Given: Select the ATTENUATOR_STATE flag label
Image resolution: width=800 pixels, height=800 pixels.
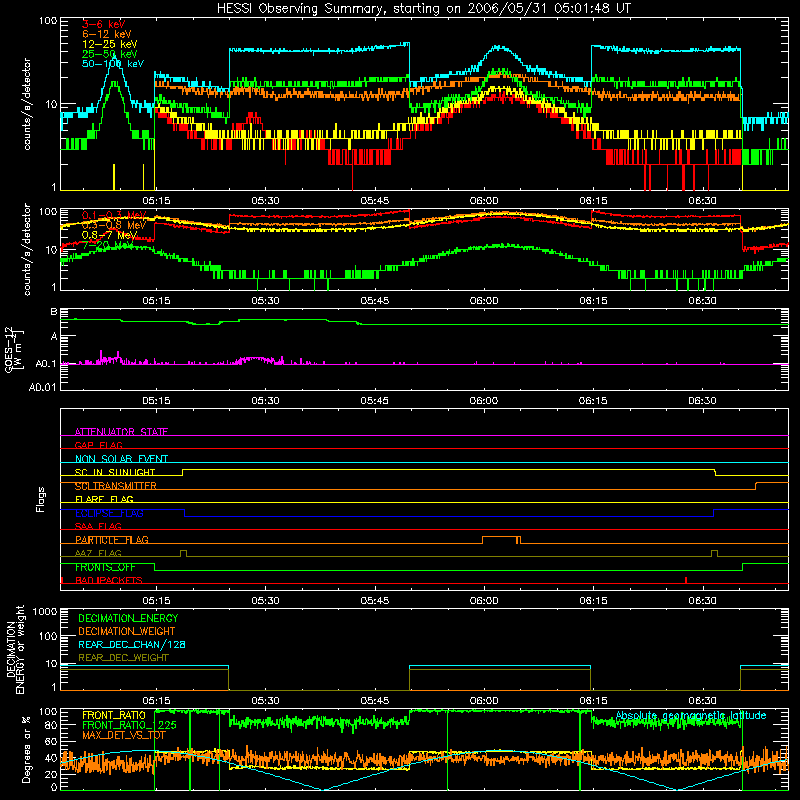Looking at the screenshot, I should [x=121, y=432].
